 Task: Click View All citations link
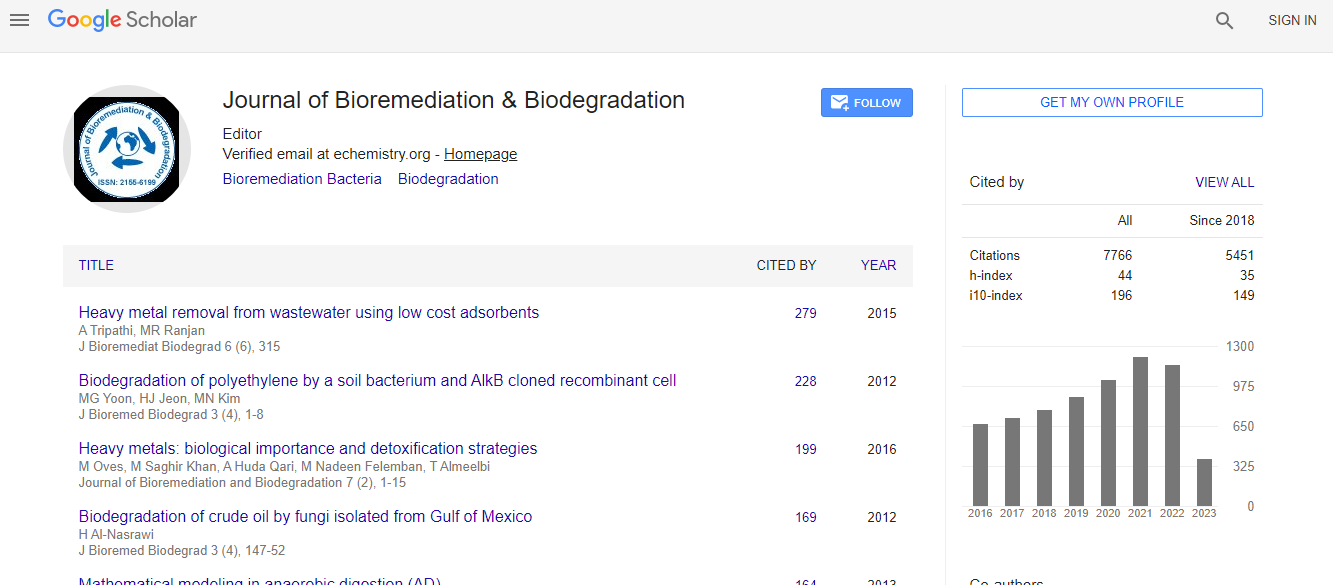pos(1224,182)
